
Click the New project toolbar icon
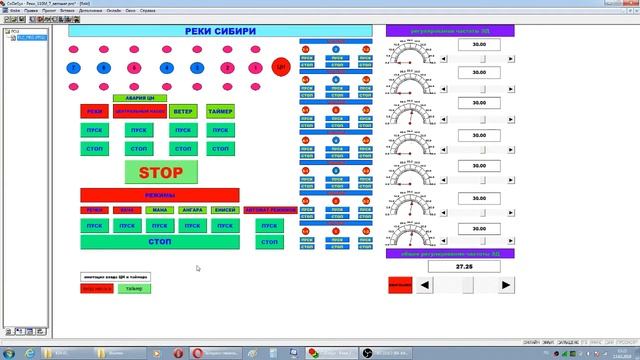[7, 19]
